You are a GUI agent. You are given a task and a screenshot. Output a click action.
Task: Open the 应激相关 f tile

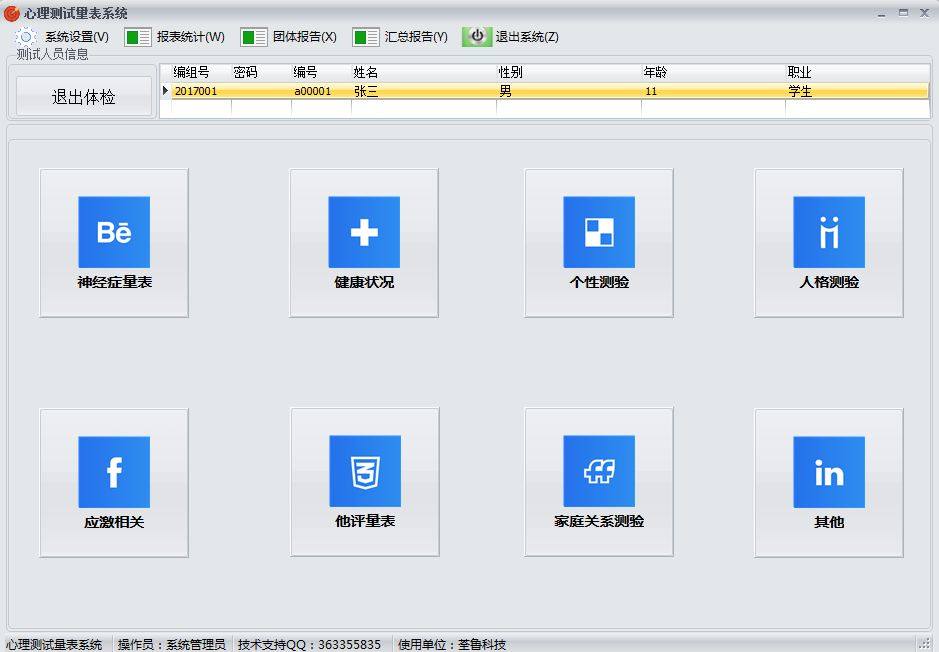(114, 483)
